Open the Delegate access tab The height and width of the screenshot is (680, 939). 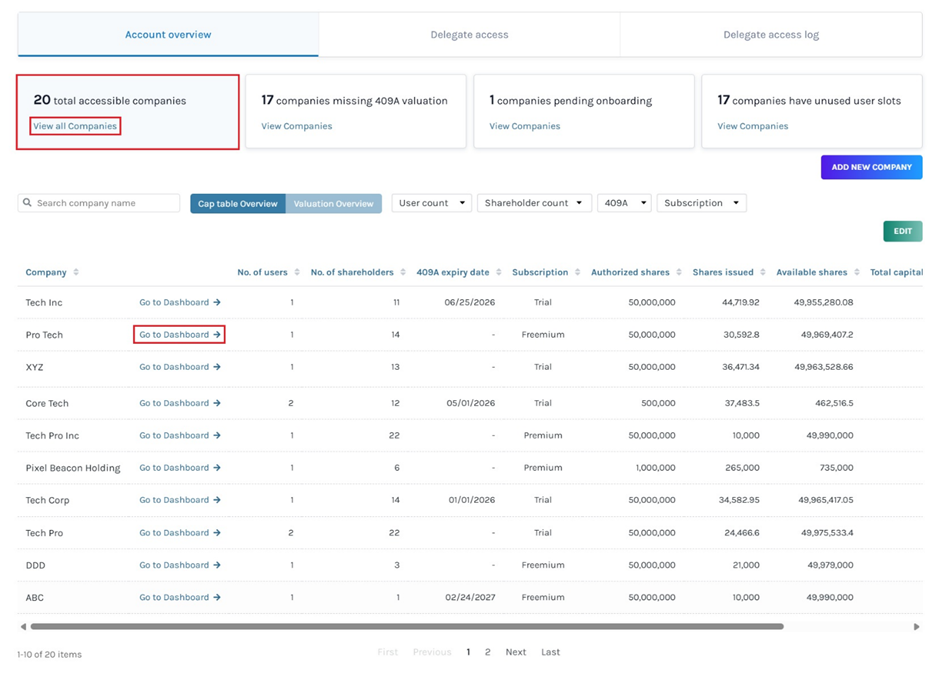pyautogui.click(x=469, y=35)
